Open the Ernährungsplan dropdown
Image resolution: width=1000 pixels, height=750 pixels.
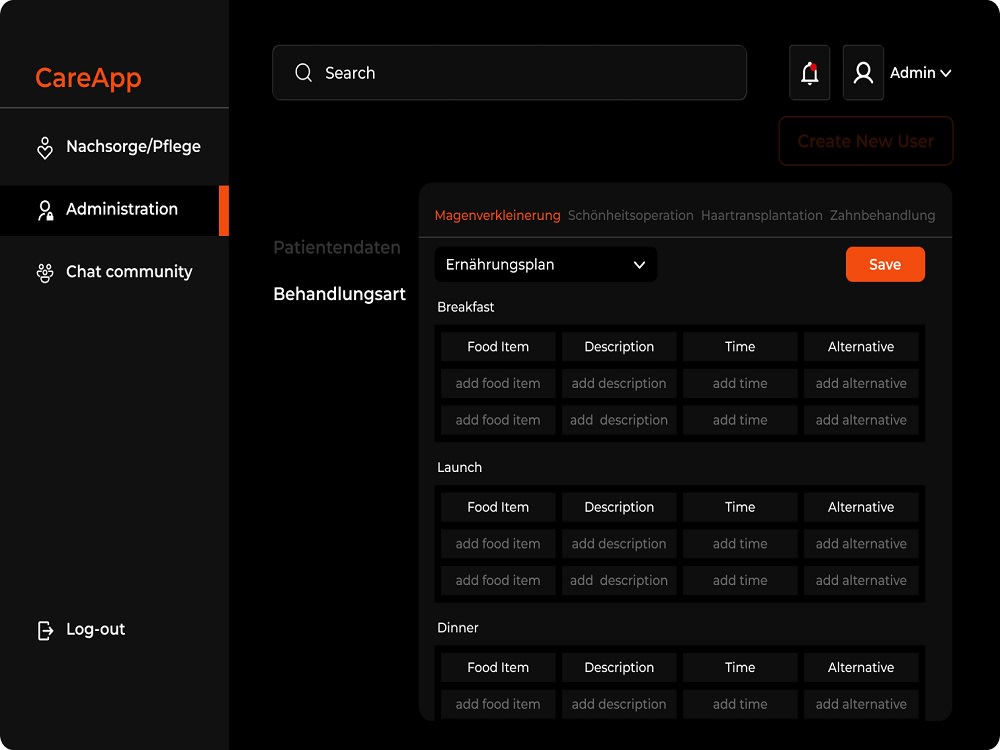click(546, 265)
